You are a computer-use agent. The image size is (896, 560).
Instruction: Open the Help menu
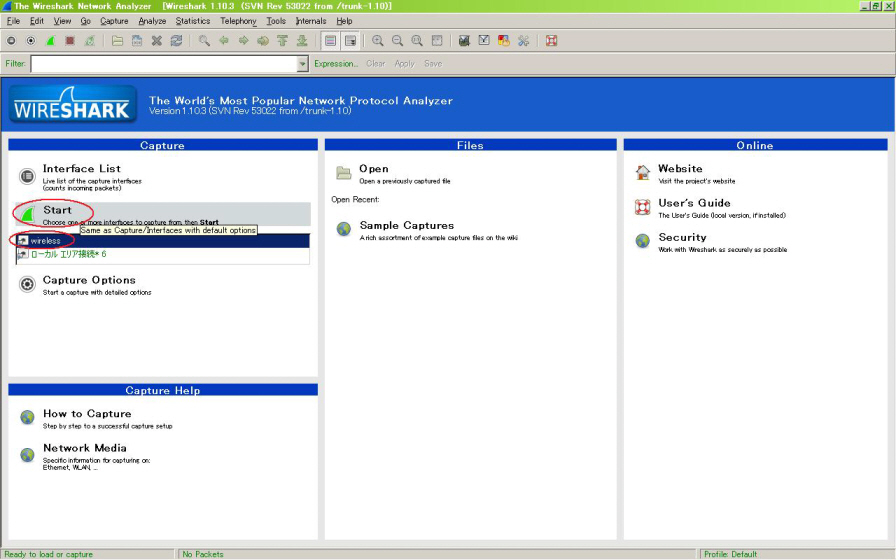click(x=344, y=21)
